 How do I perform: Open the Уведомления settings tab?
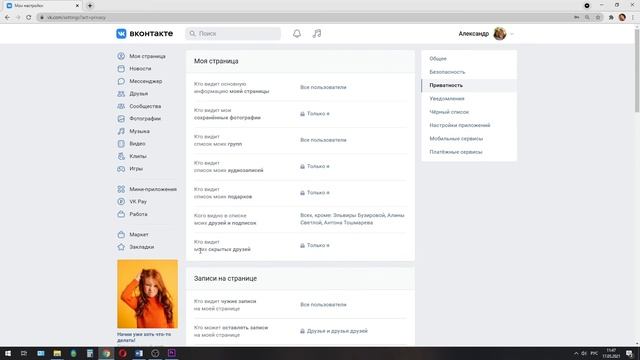pyautogui.click(x=469, y=99)
